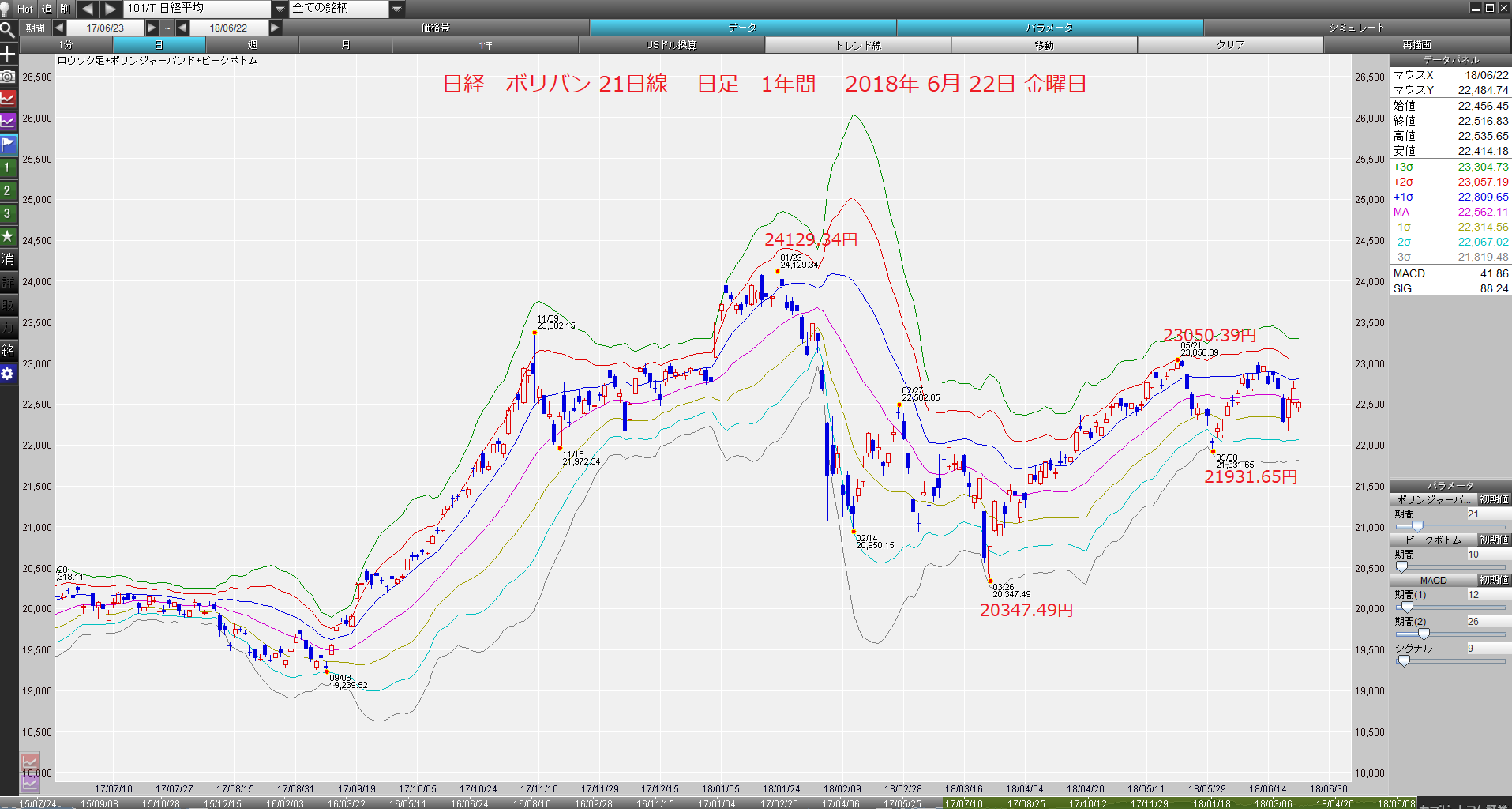Click the crosshair plus icon

click(8, 54)
